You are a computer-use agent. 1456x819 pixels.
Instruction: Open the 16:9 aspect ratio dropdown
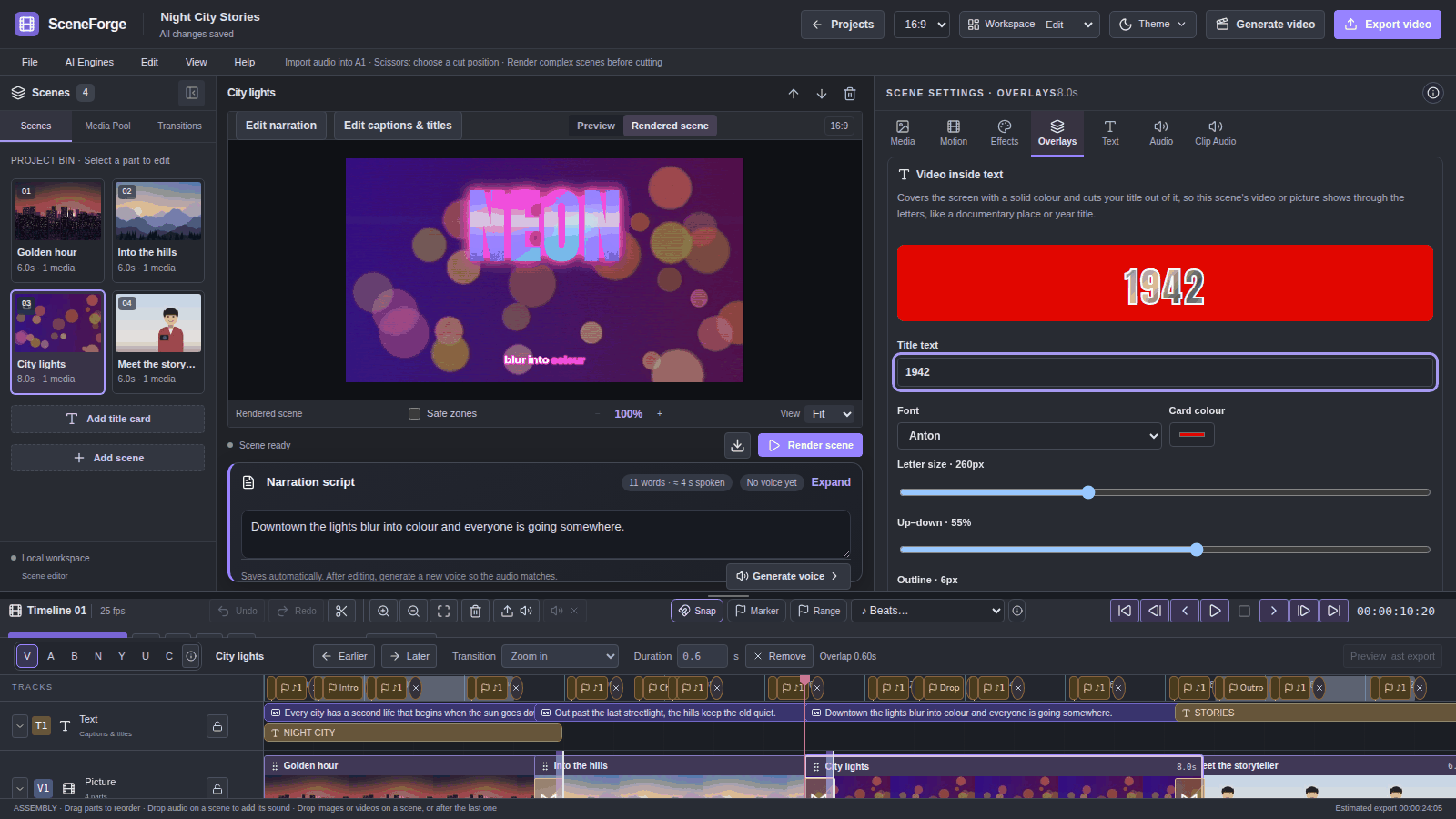(922, 25)
